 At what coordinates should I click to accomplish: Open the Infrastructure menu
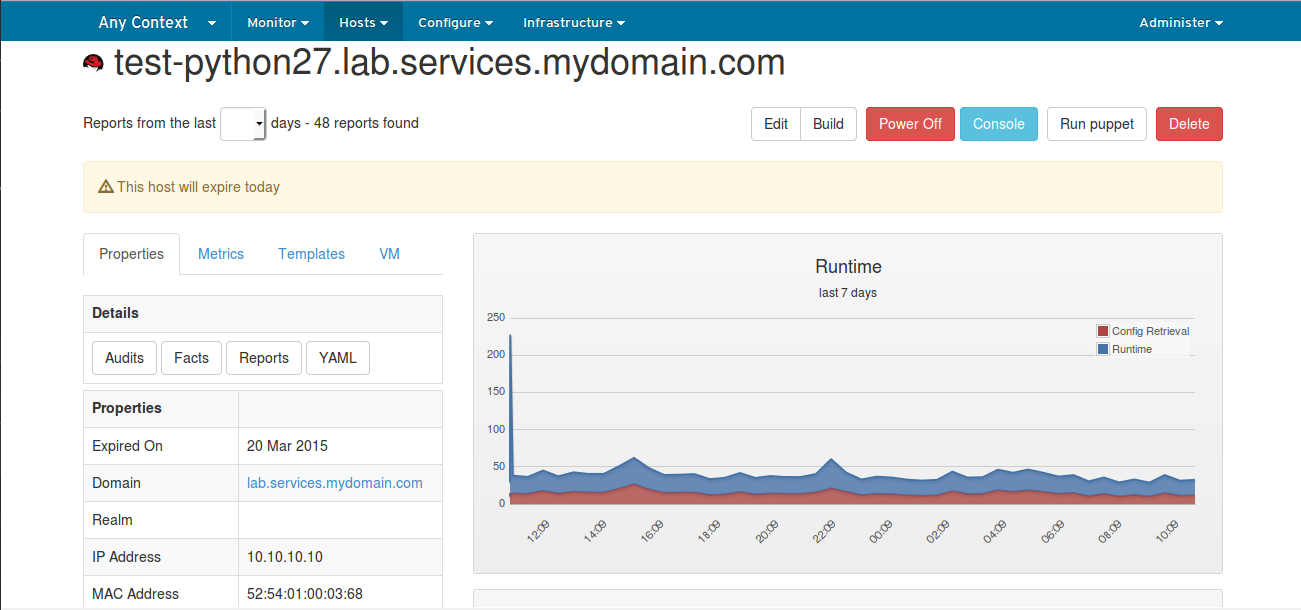pyautogui.click(x=574, y=22)
